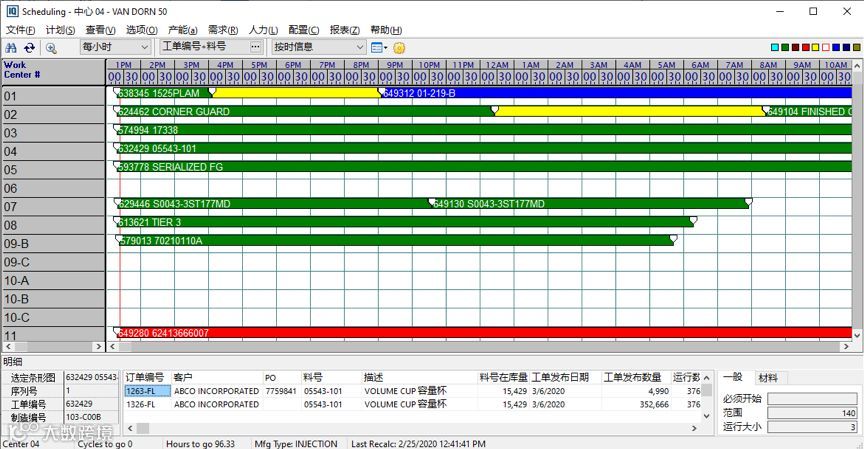Click the yellow legend color swatch
Viewport: 864px width, 449px height.
tap(816, 48)
